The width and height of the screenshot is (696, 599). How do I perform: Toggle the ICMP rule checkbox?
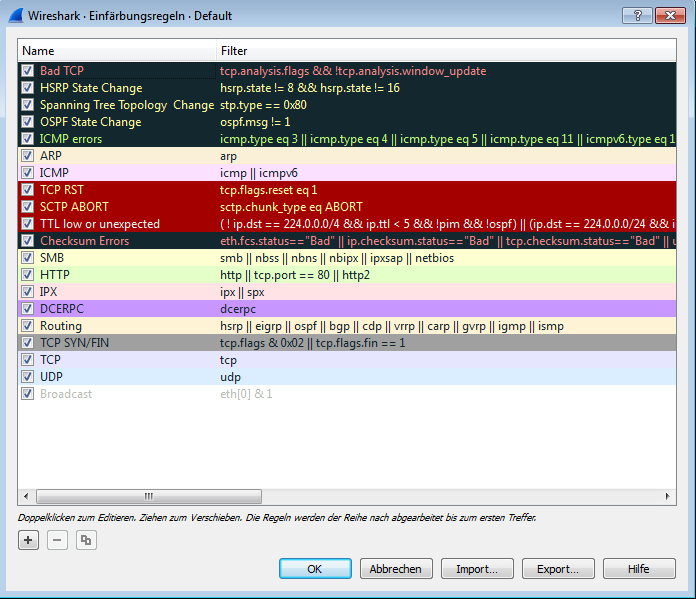(x=28, y=172)
